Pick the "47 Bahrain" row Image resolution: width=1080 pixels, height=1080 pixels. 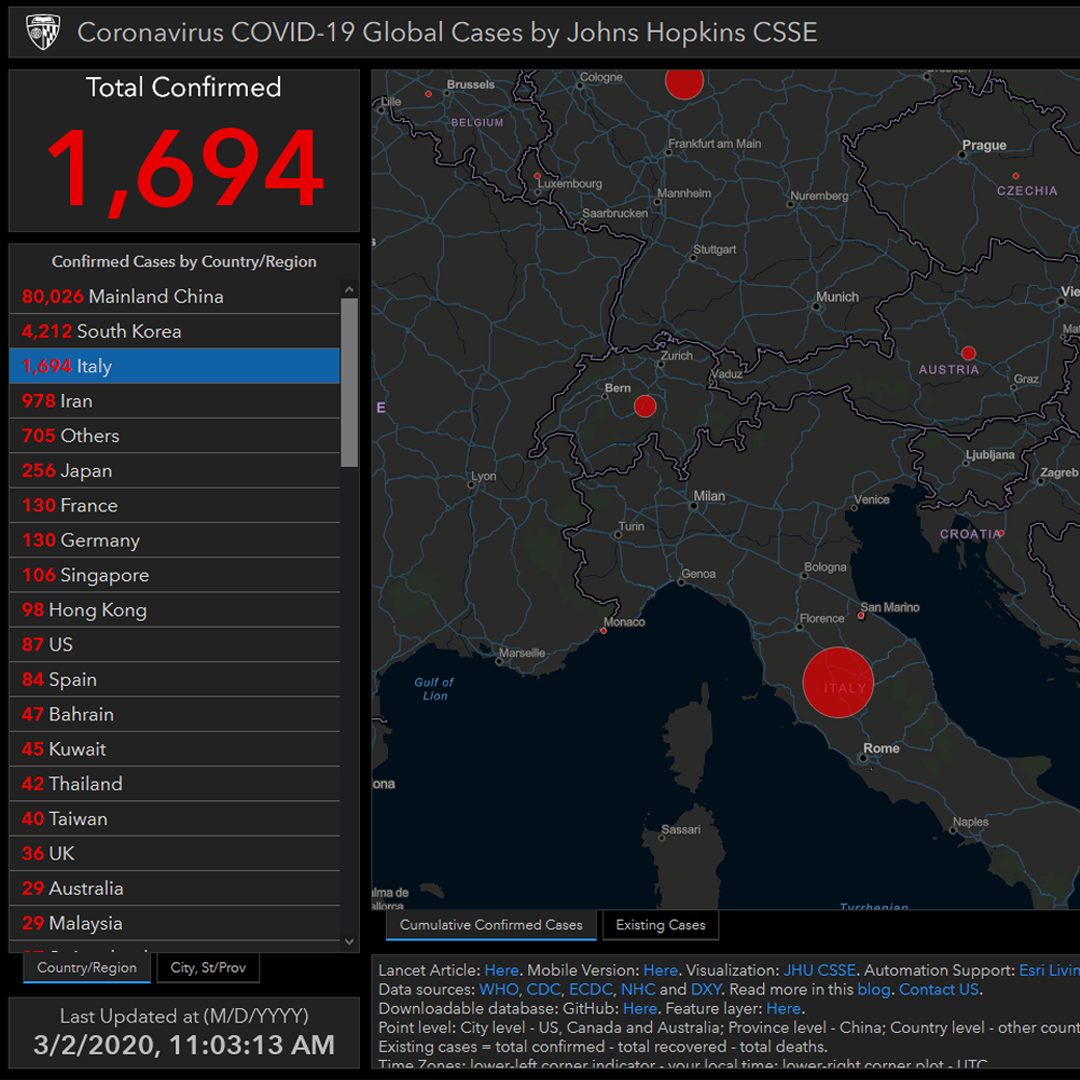(x=174, y=714)
